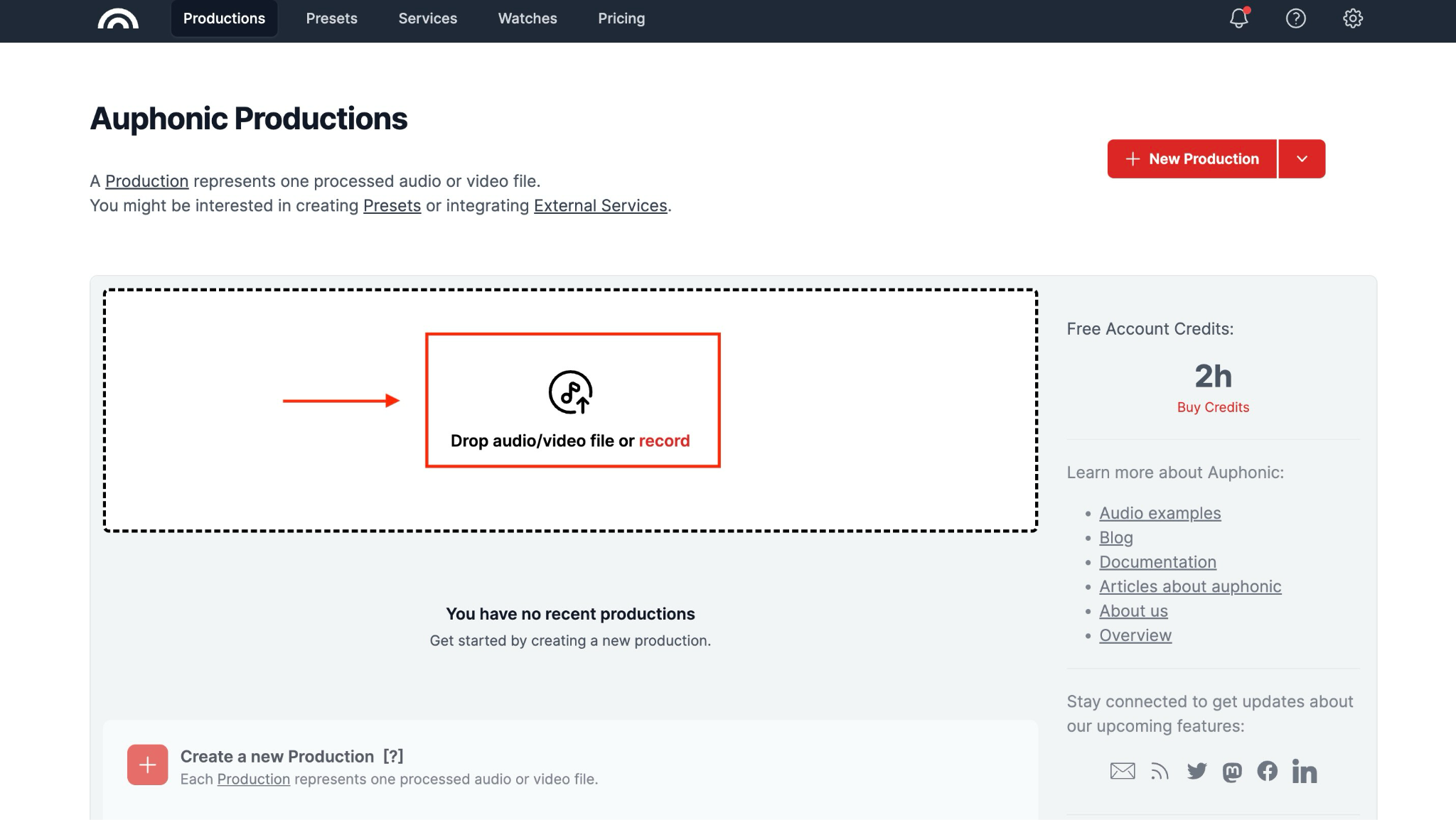
Task: Click the audio upload icon in drop zone
Action: coord(570,392)
